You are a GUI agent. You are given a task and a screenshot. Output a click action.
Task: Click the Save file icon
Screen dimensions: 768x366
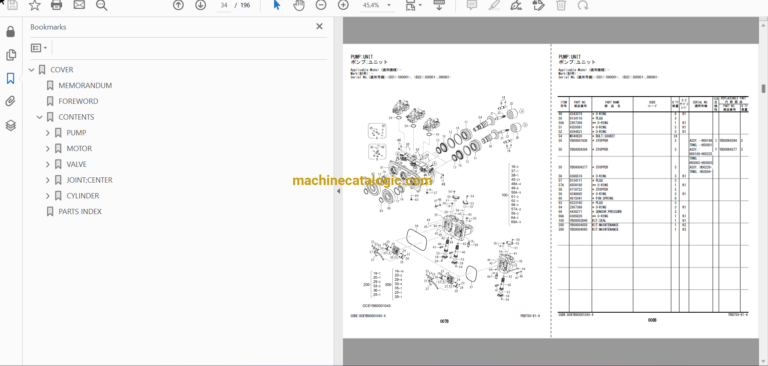point(12,5)
